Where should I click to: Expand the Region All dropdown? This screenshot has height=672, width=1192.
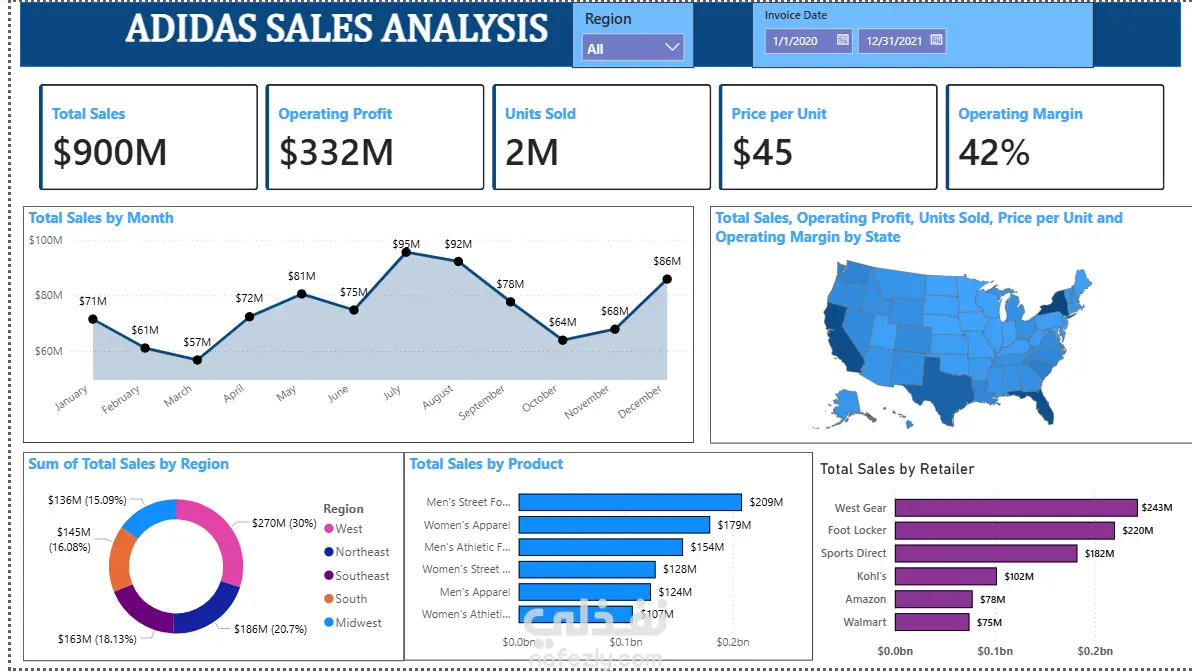(632, 48)
